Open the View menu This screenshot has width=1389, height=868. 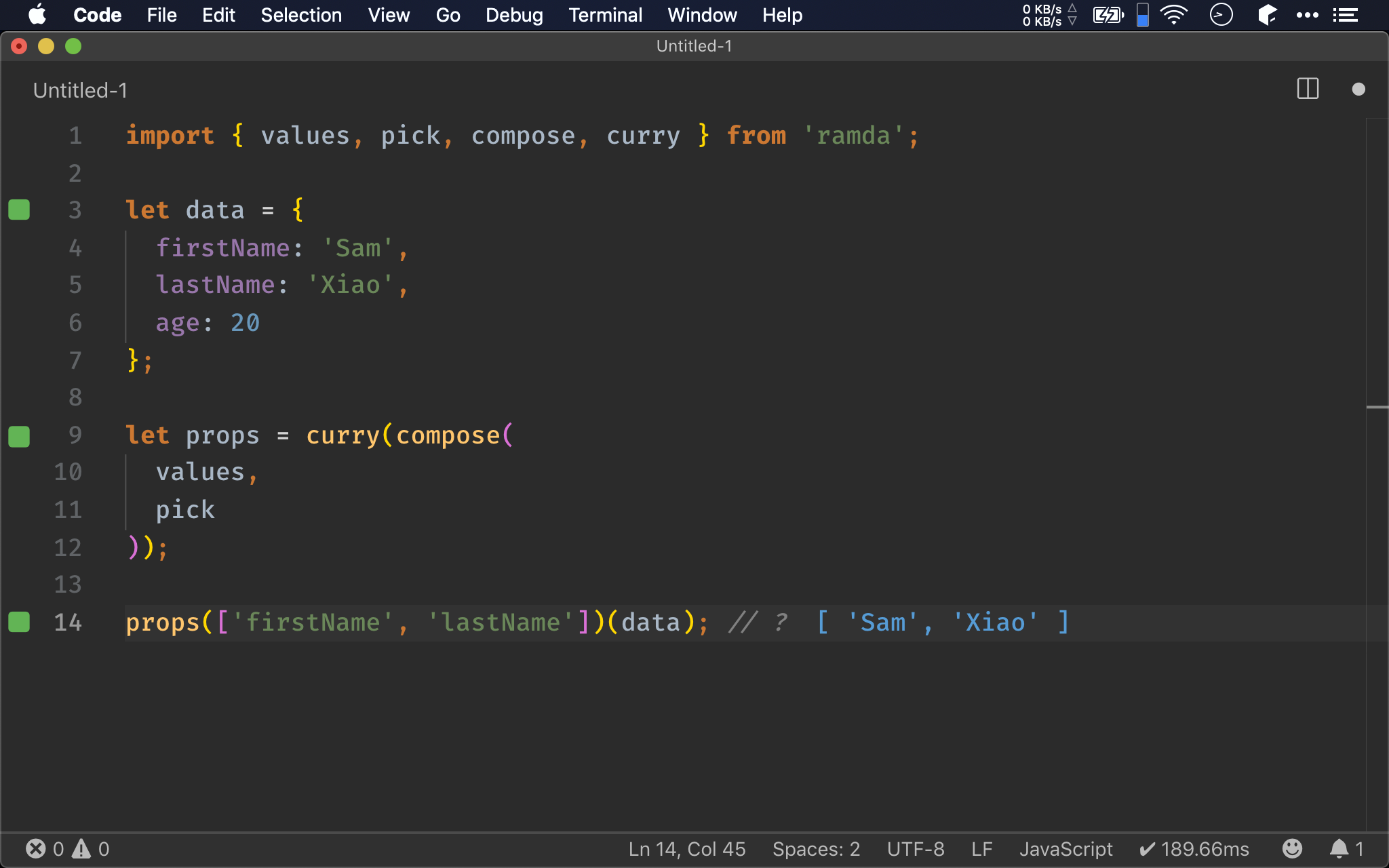click(x=389, y=15)
